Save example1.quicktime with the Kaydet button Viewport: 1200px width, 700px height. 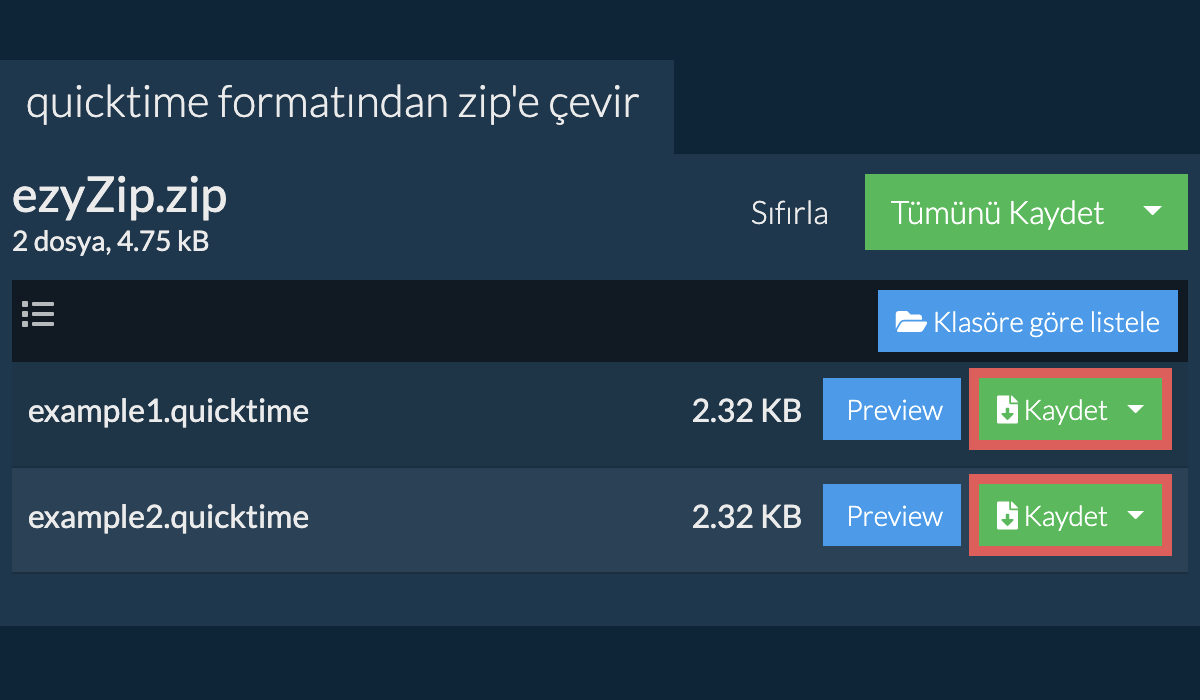pos(1050,410)
